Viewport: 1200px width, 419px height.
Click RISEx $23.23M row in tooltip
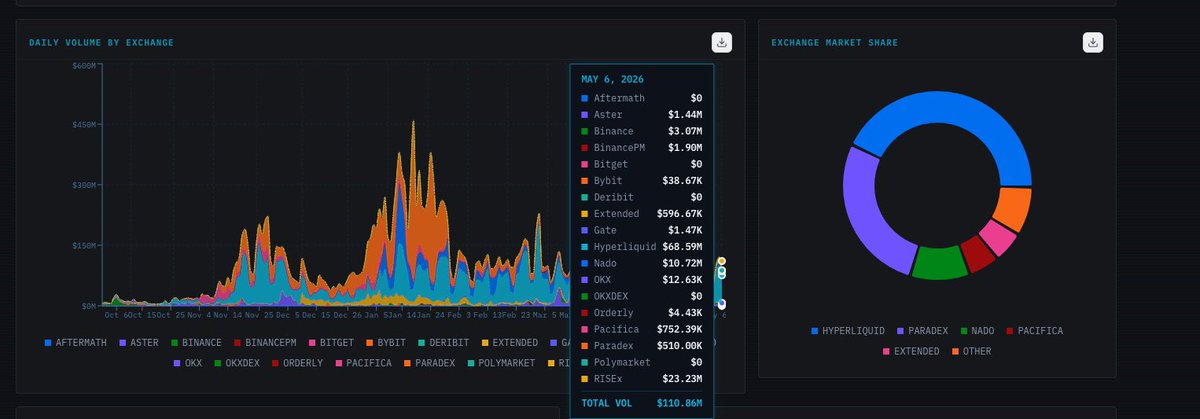641,379
